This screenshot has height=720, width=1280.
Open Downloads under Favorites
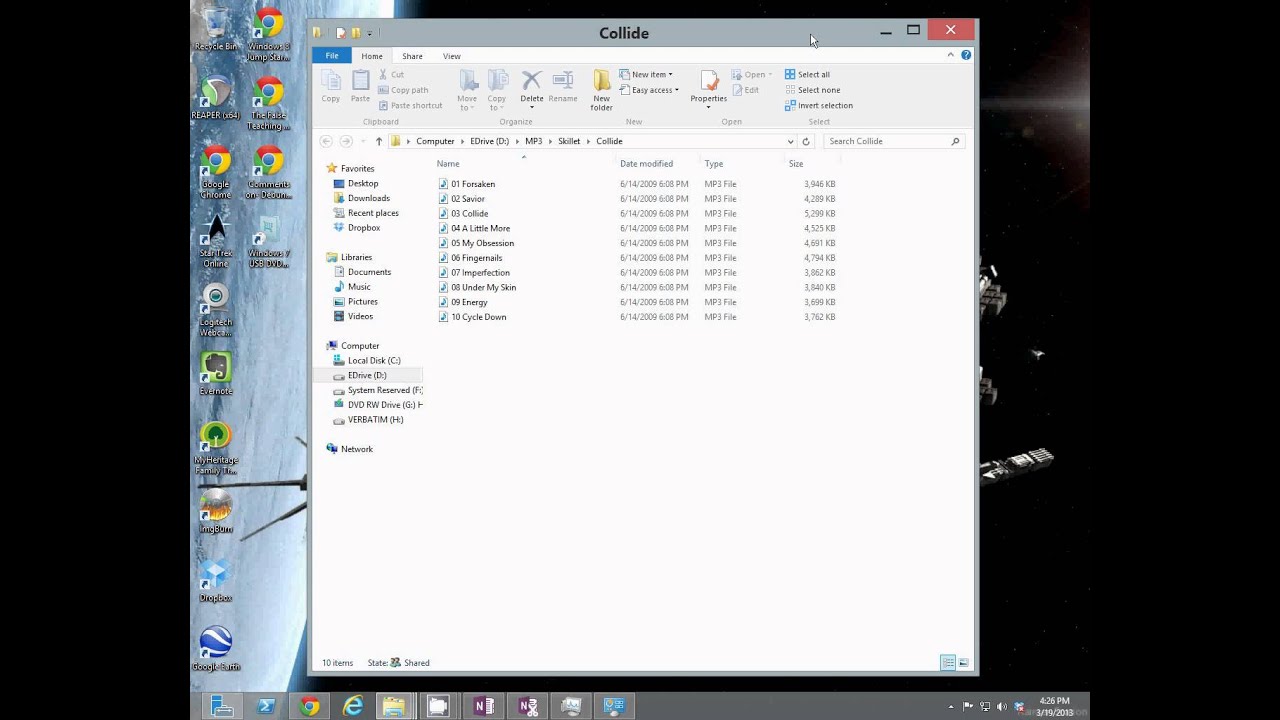(369, 198)
